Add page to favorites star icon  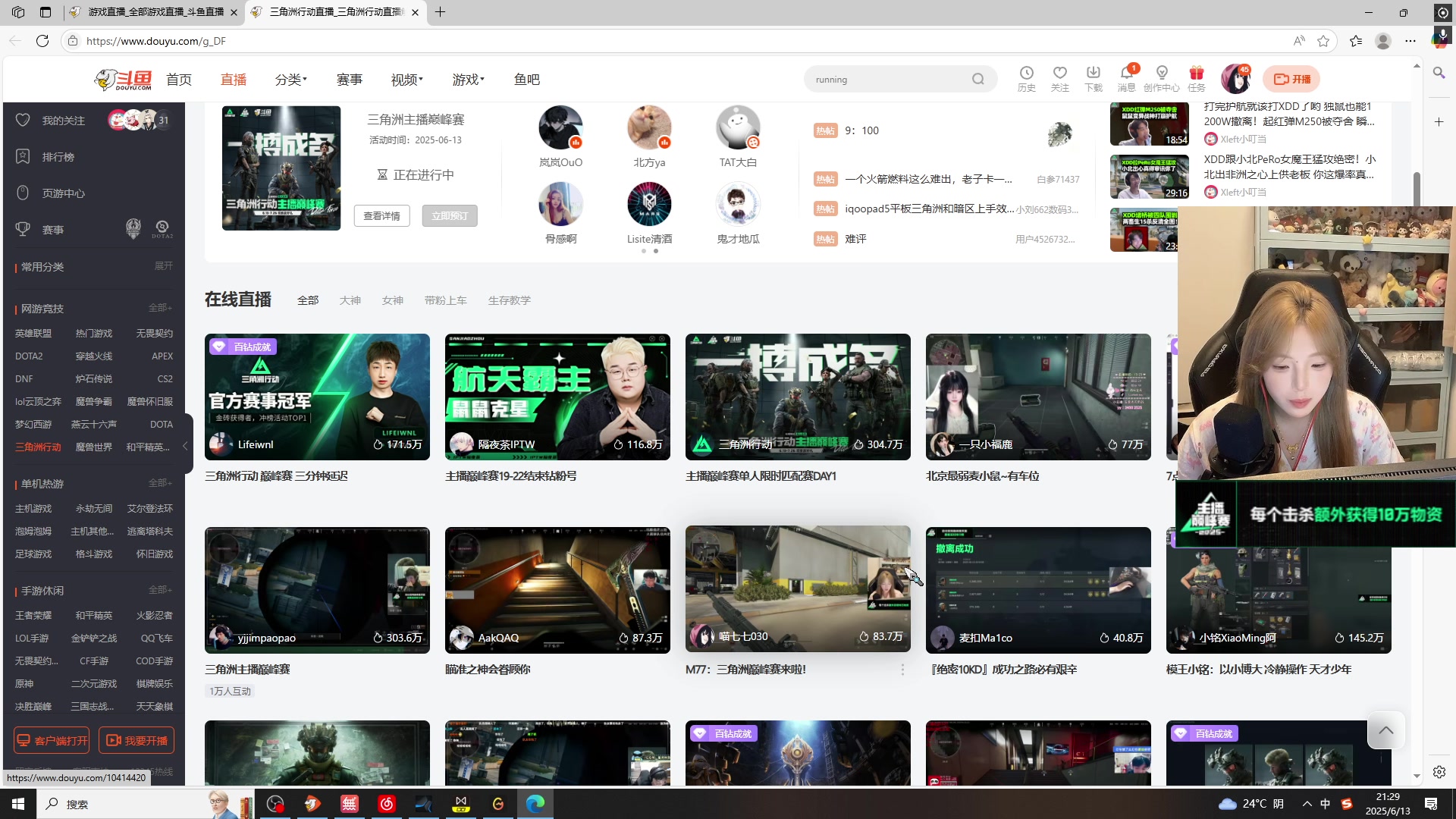(x=1323, y=41)
